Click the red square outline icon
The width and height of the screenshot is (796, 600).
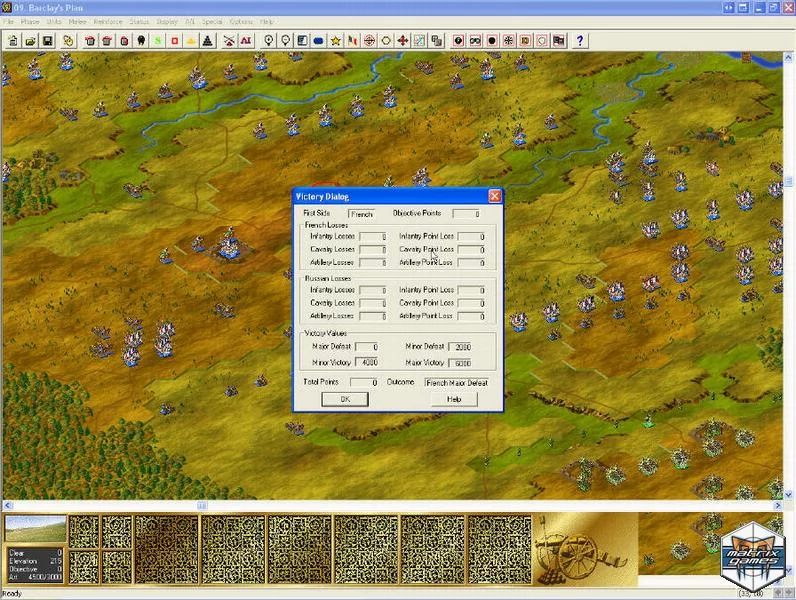click(175, 41)
